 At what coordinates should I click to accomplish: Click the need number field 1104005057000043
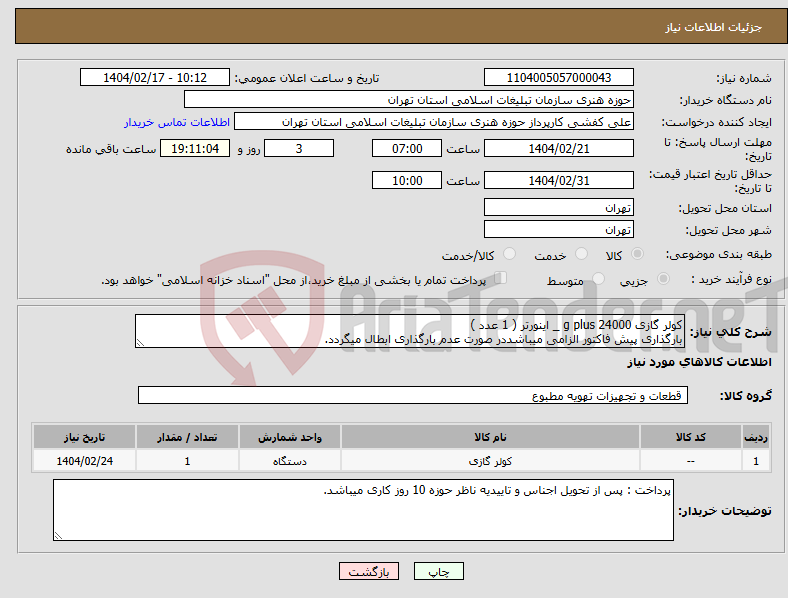[558, 77]
